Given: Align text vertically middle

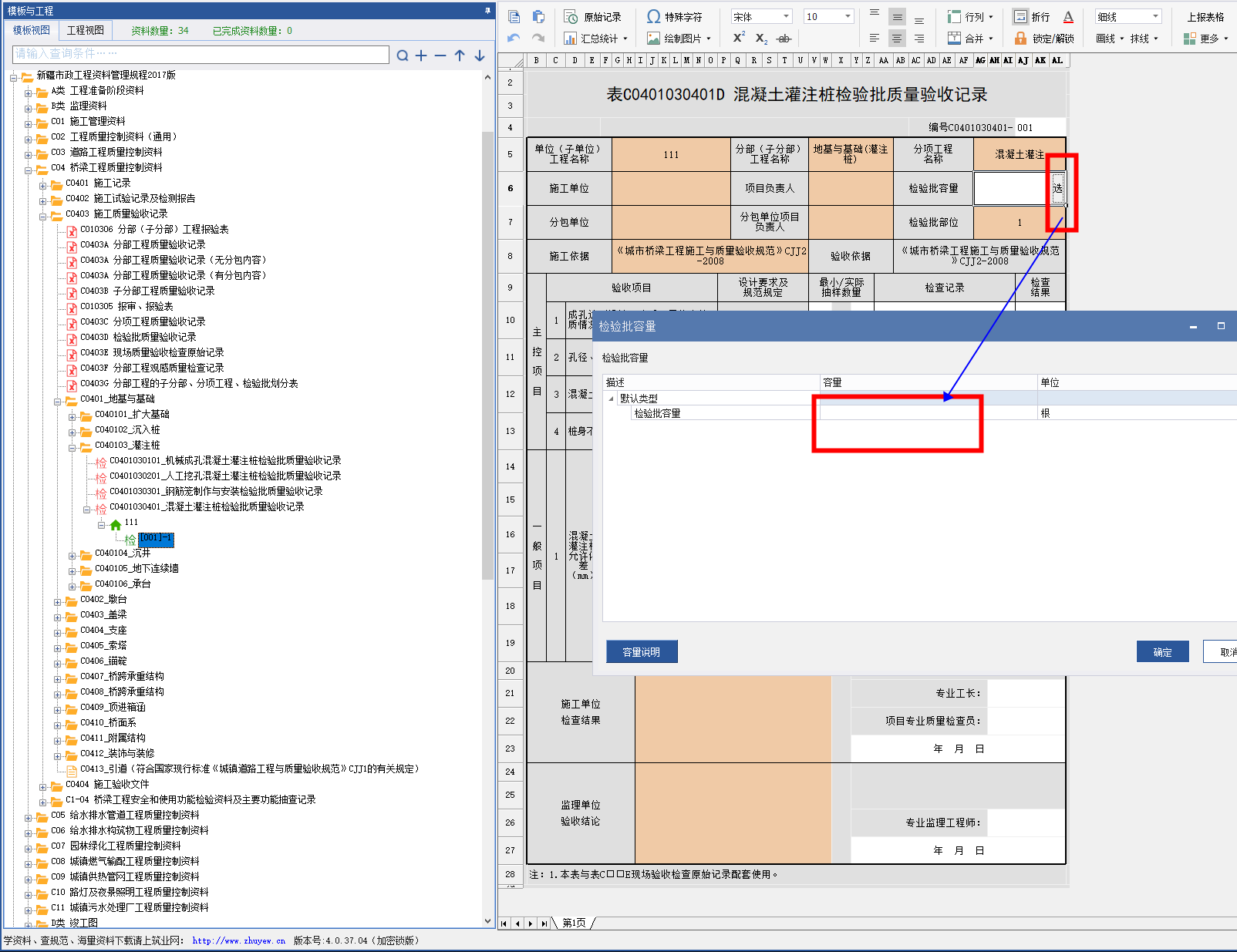Looking at the screenshot, I should pos(897,16).
